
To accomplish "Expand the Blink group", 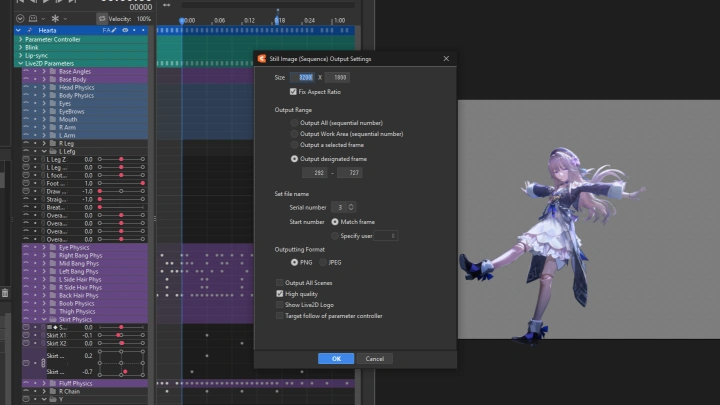I will (20, 47).
